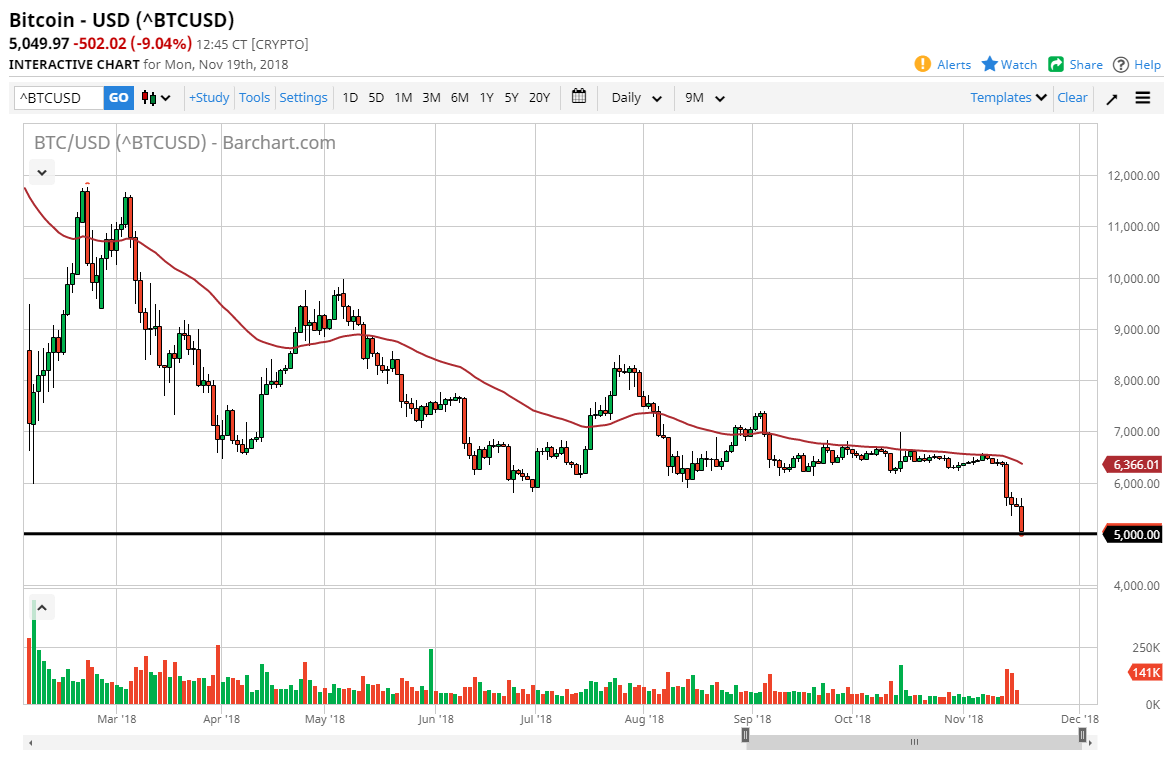Open the calendar date selector icon
The image size is (1170, 763).
click(578, 97)
